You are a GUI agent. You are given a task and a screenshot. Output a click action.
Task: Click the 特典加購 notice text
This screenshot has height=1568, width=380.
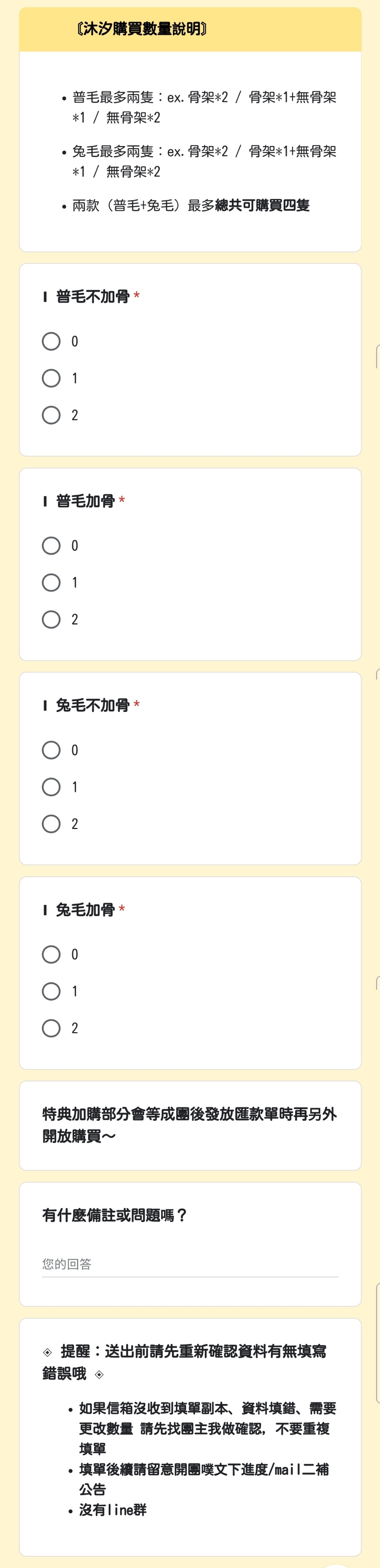click(189, 1125)
